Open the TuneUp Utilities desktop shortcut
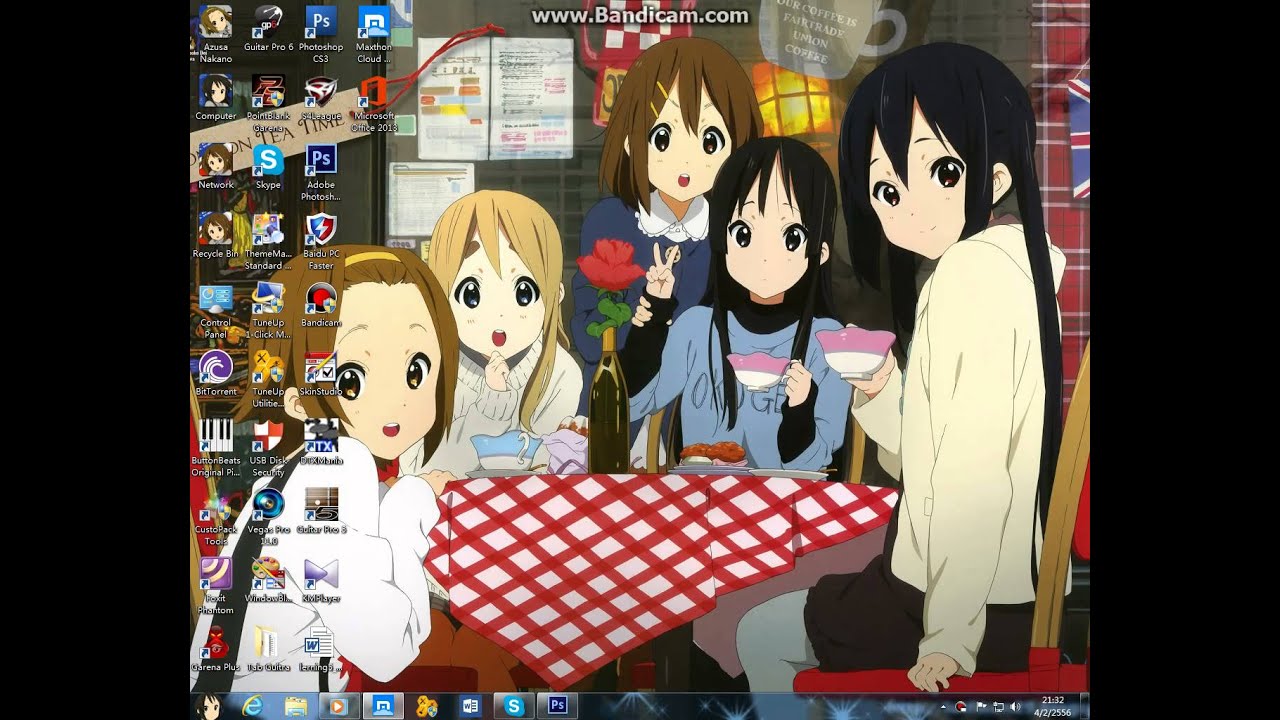 click(268, 379)
